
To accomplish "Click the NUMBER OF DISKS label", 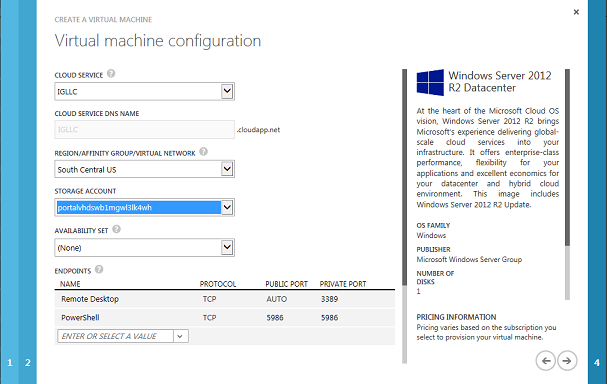I will pos(435,278).
